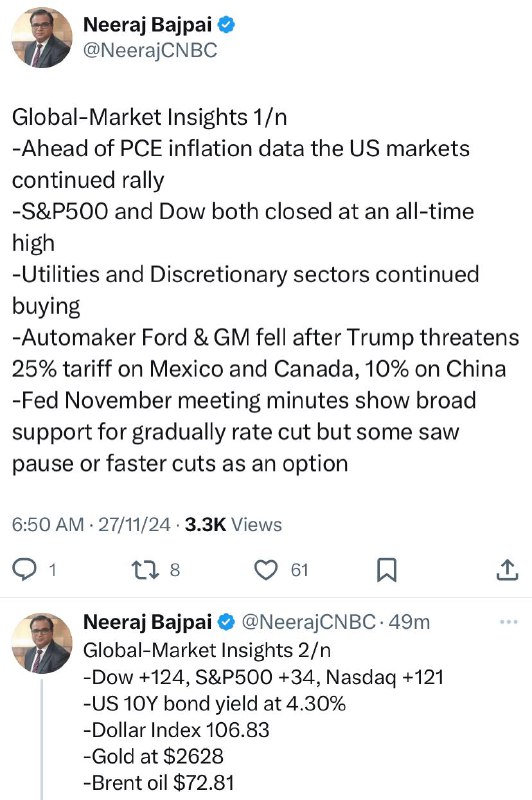Open the Global-Market Insights 2/n tweet text

263,716
